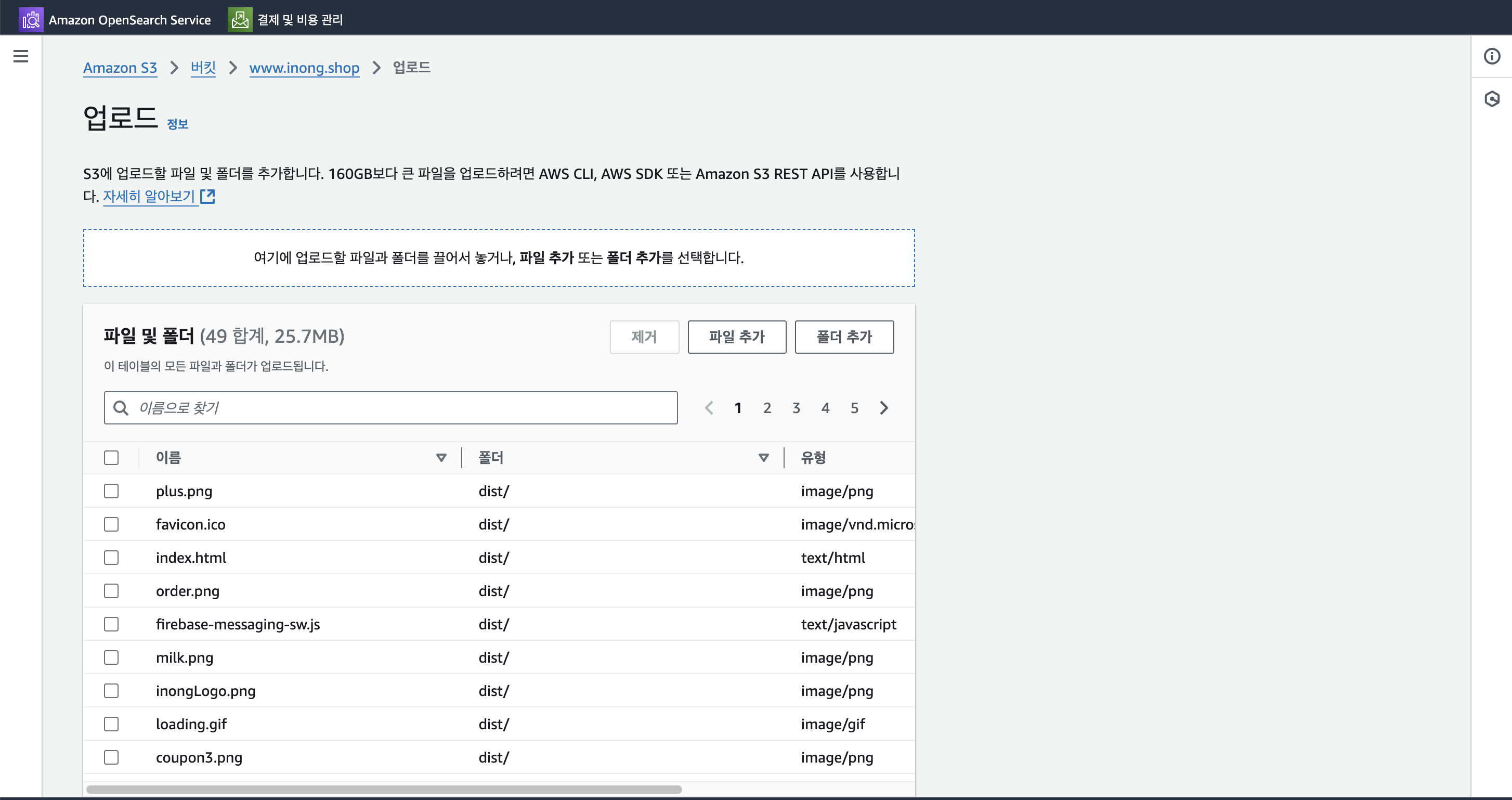
Task: Tick the index.html checkbox
Action: (x=111, y=558)
